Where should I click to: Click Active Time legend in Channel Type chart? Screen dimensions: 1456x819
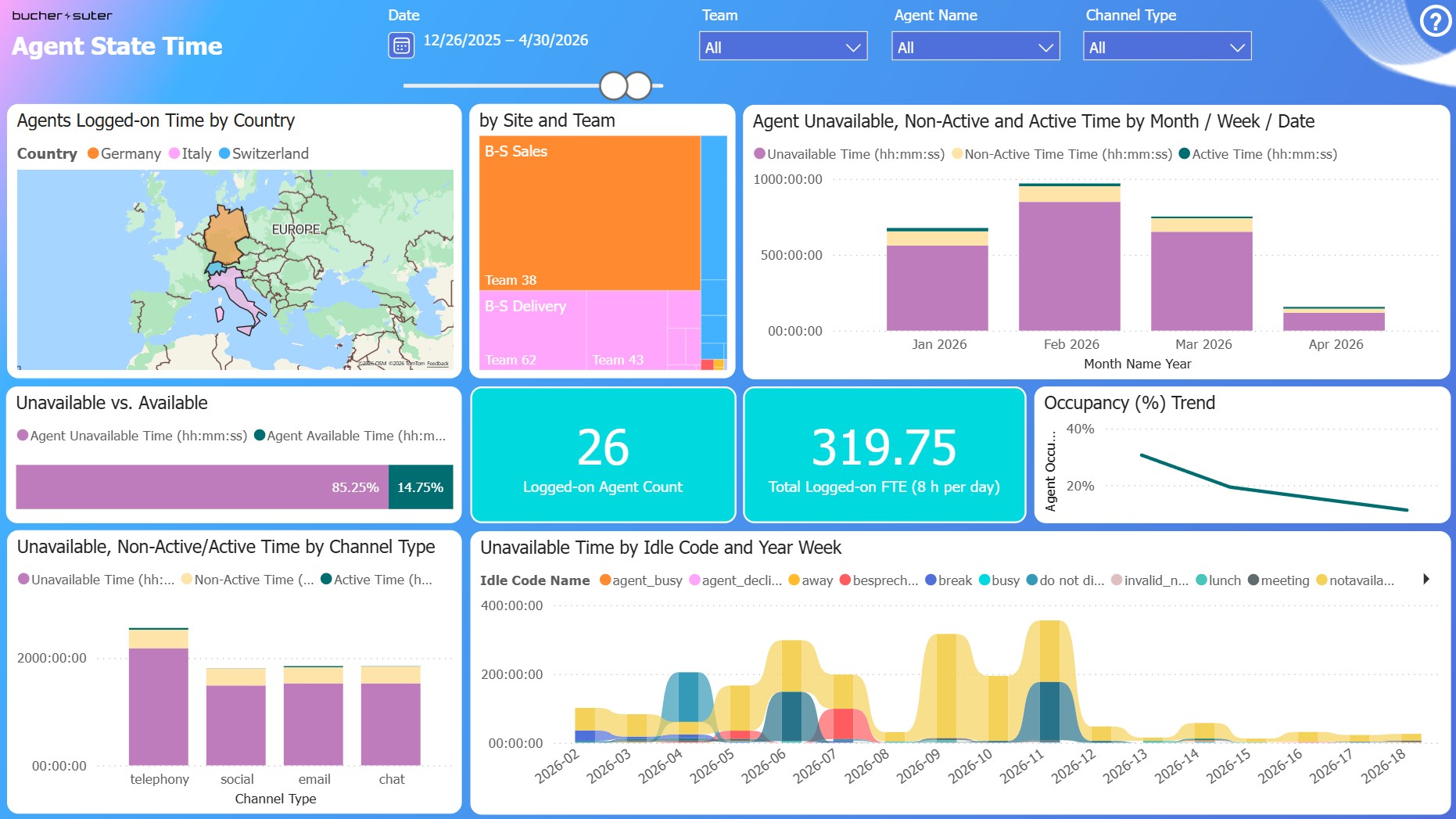click(x=376, y=580)
